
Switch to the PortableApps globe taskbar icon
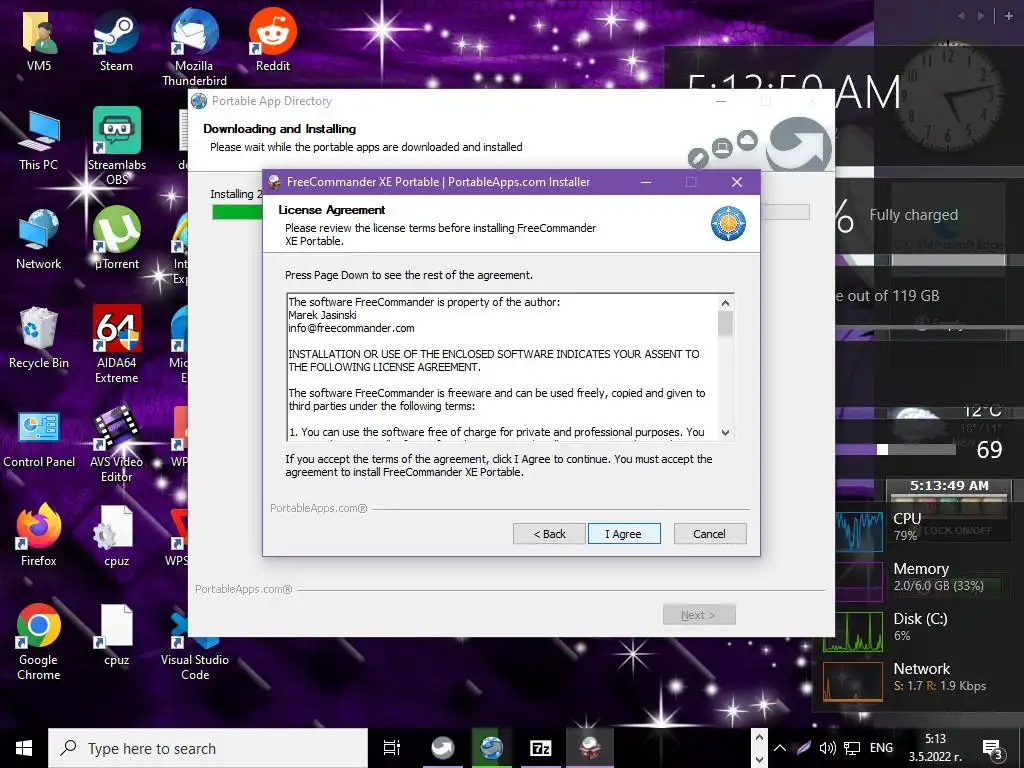click(x=491, y=748)
